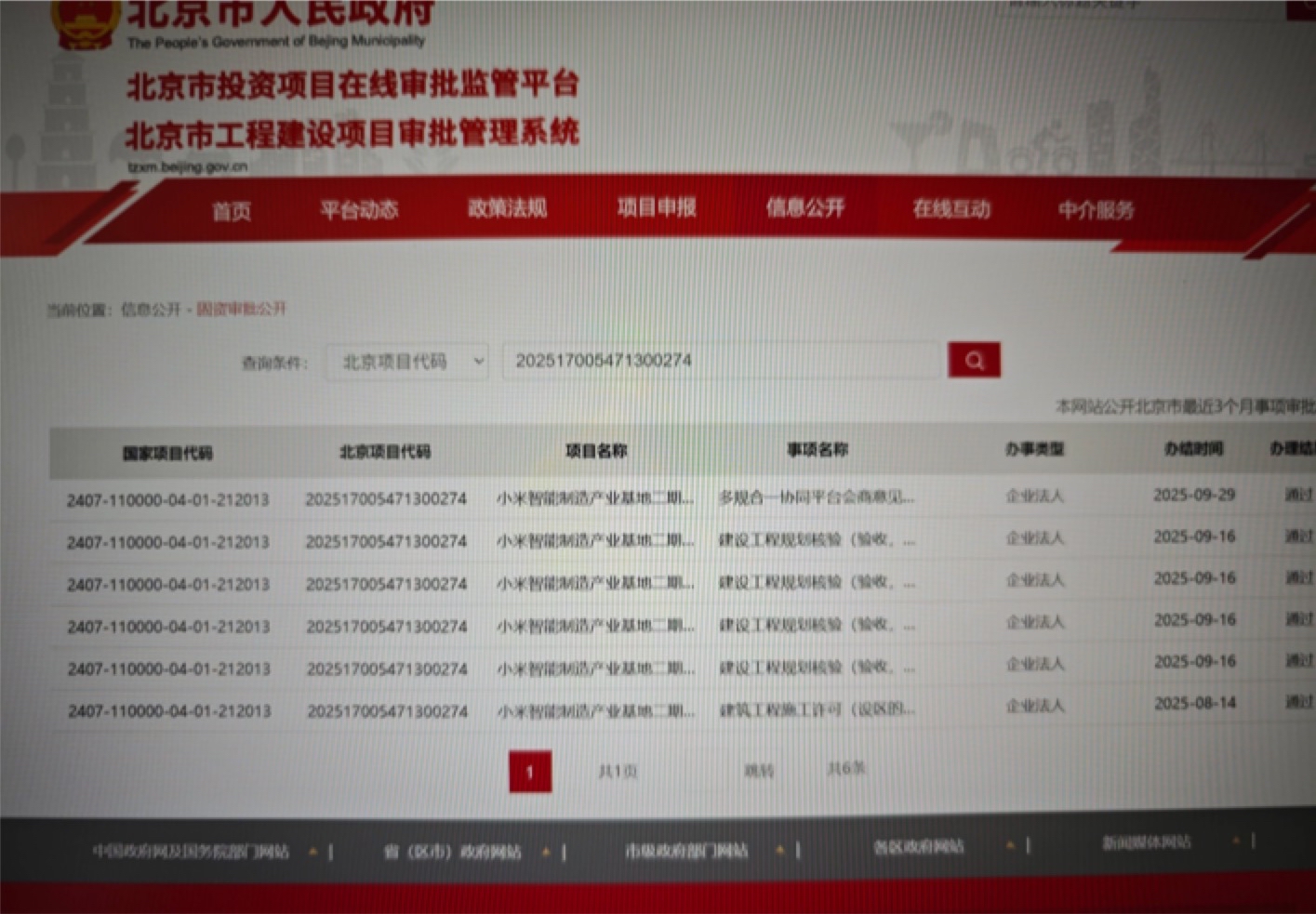Click the tzxm.beijing.gov.cn site address text
1316x914 pixels.
188,167
